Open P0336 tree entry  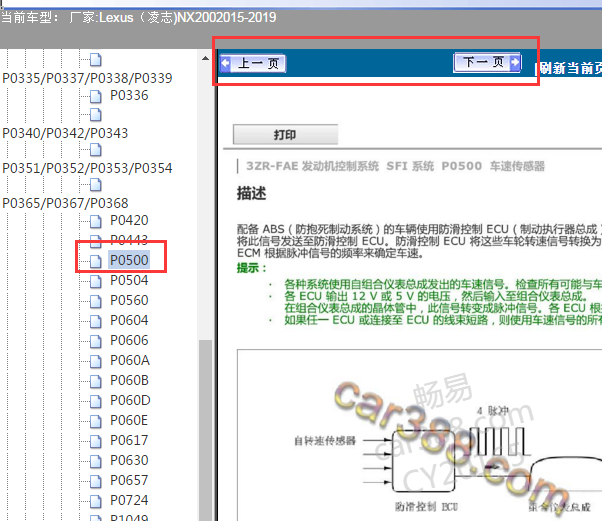129,95
